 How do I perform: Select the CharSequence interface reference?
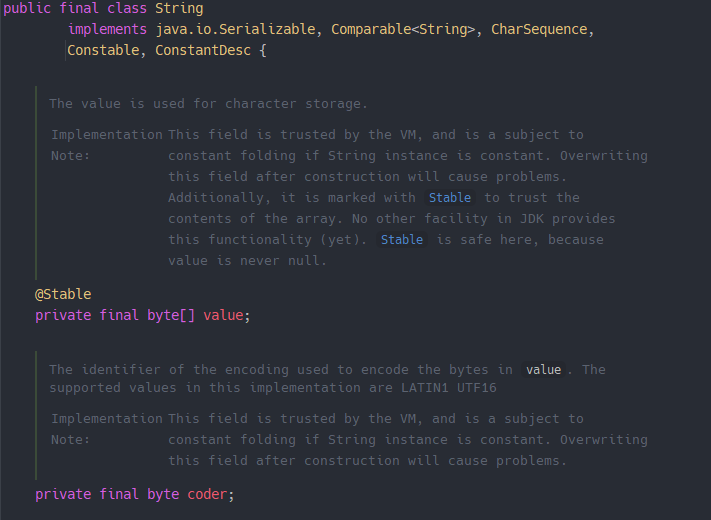tap(542, 30)
